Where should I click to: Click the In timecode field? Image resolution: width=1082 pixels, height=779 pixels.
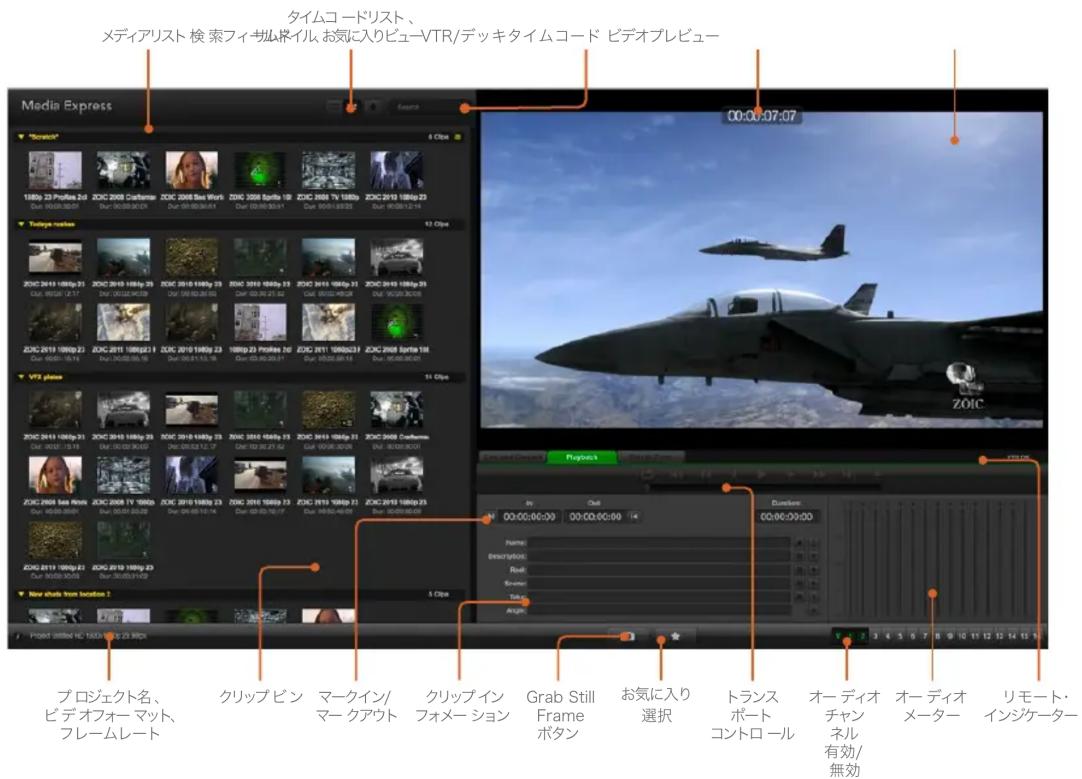530,516
